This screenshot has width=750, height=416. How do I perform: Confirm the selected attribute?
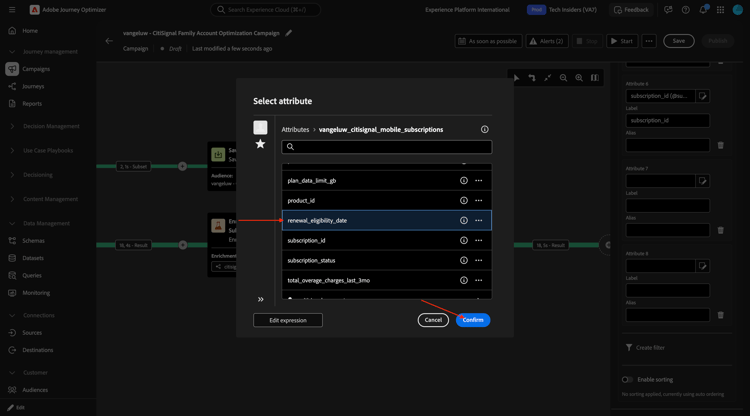point(473,320)
